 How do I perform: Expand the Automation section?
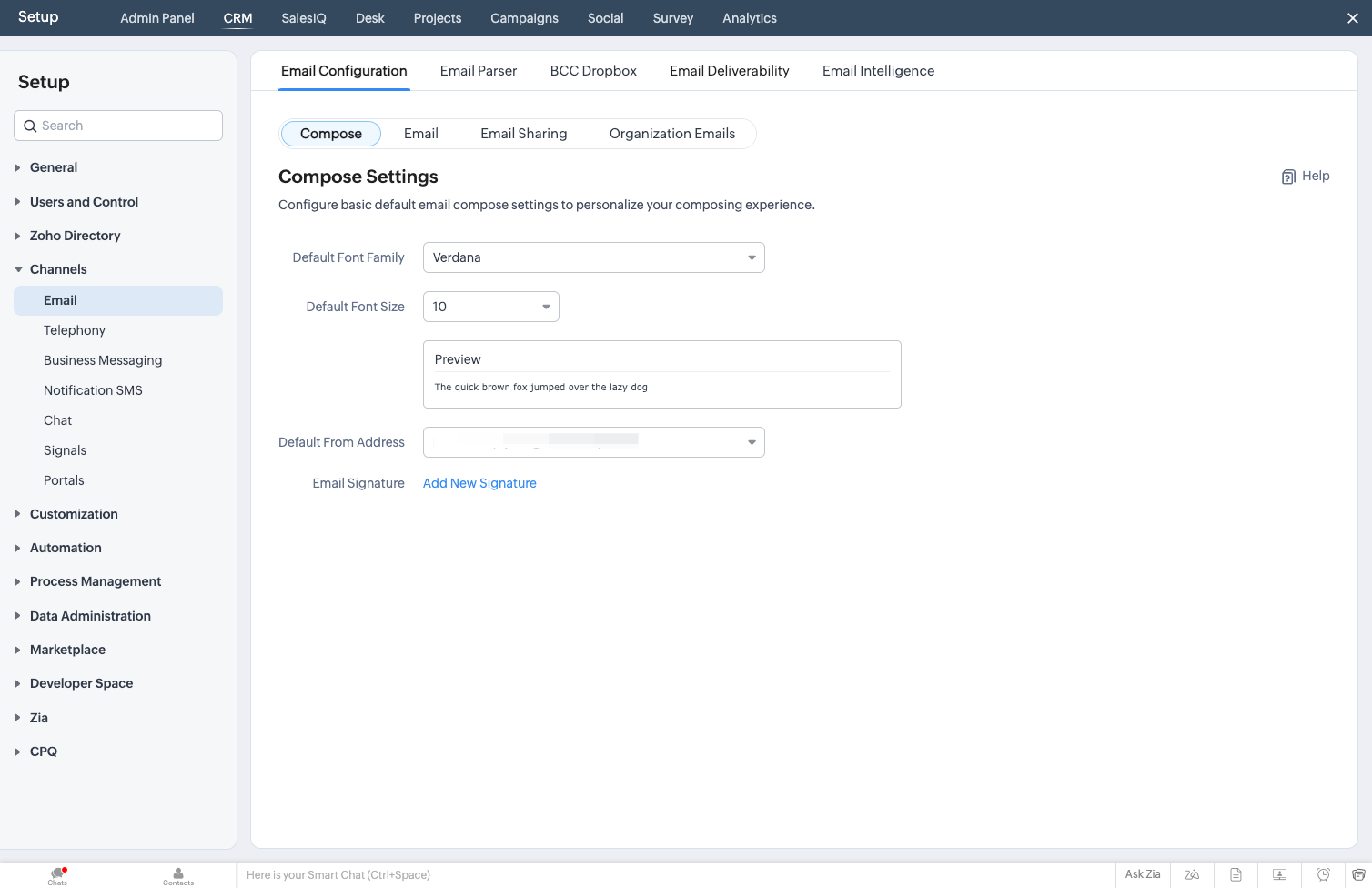tap(66, 548)
